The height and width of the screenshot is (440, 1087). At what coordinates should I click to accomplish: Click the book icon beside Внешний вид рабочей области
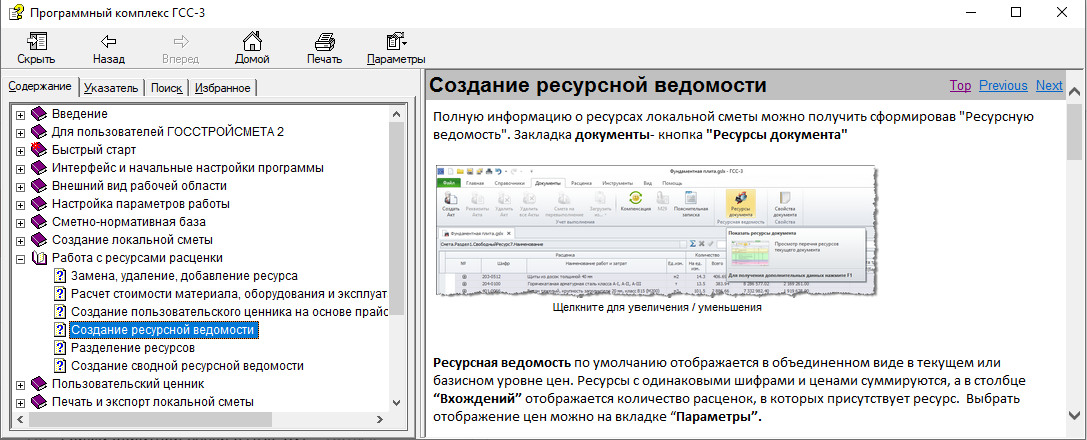[40, 186]
